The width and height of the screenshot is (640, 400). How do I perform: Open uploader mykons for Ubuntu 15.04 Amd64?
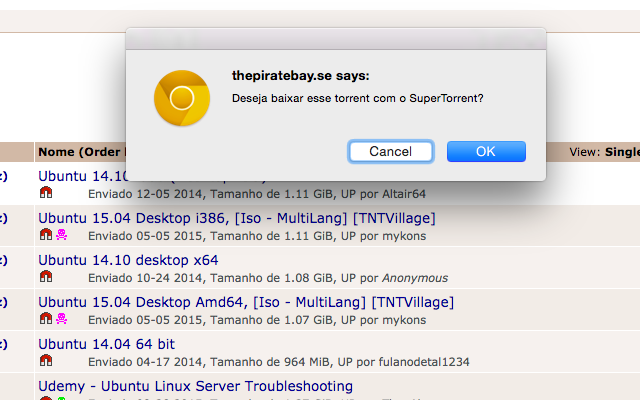(404, 320)
